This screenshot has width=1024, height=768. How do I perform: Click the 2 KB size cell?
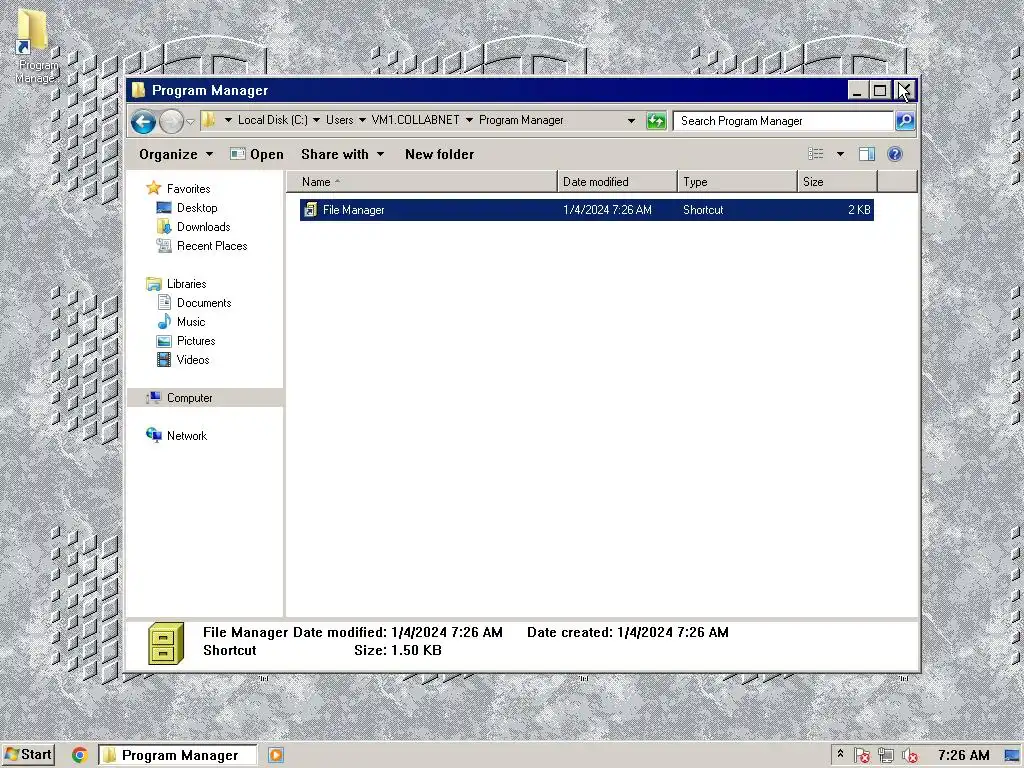point(859,210)
